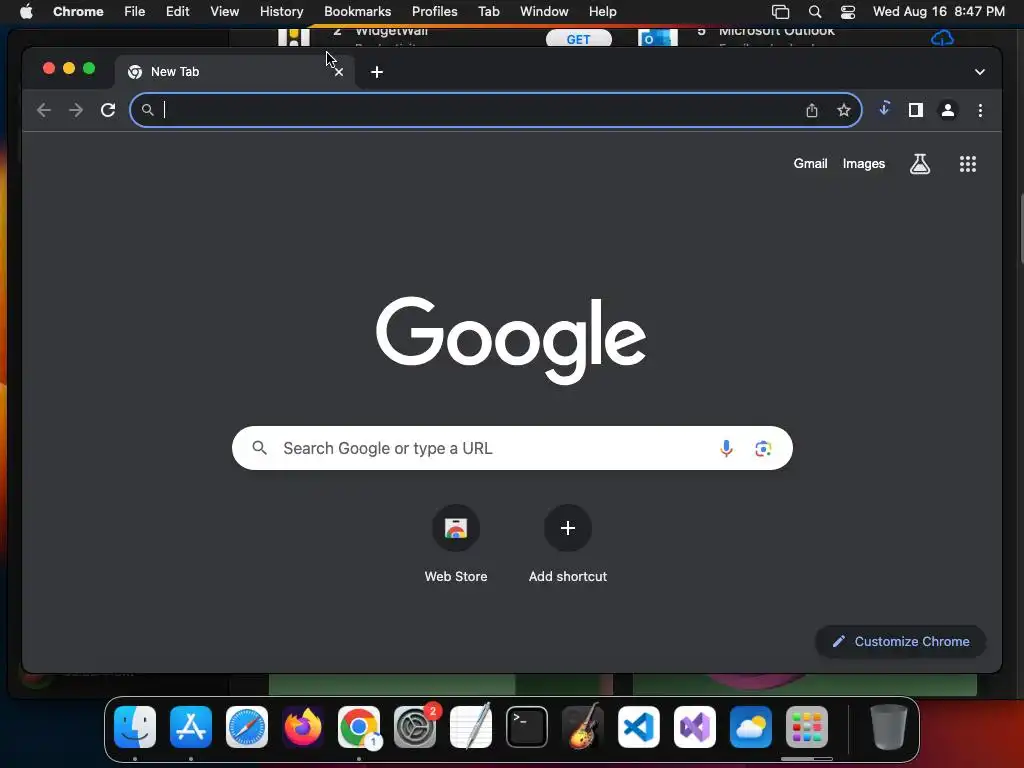Open the profile avatar icon
The image size is (1024, 768).
[948, 110]
